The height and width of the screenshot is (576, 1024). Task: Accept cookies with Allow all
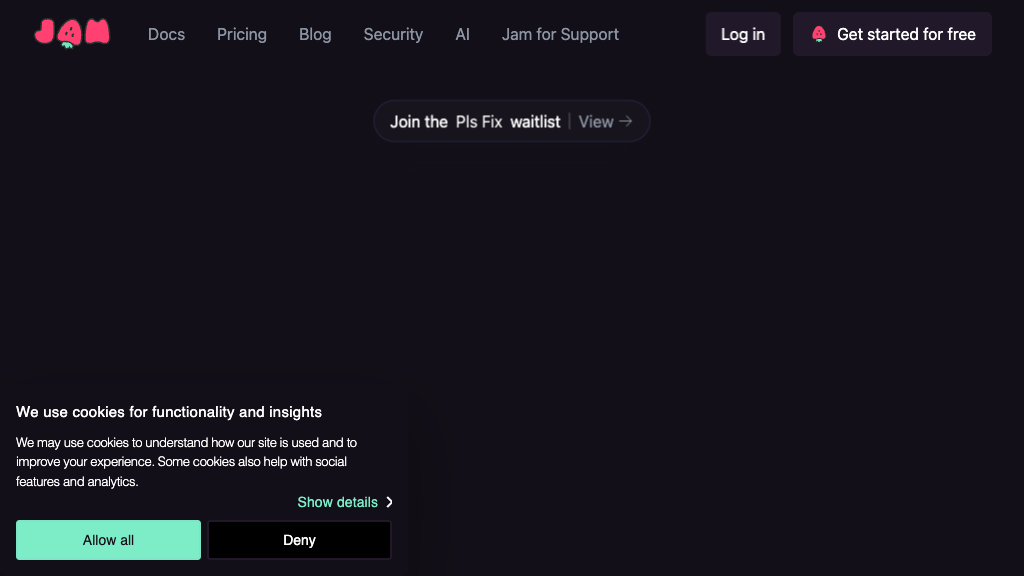coord(108,540)
